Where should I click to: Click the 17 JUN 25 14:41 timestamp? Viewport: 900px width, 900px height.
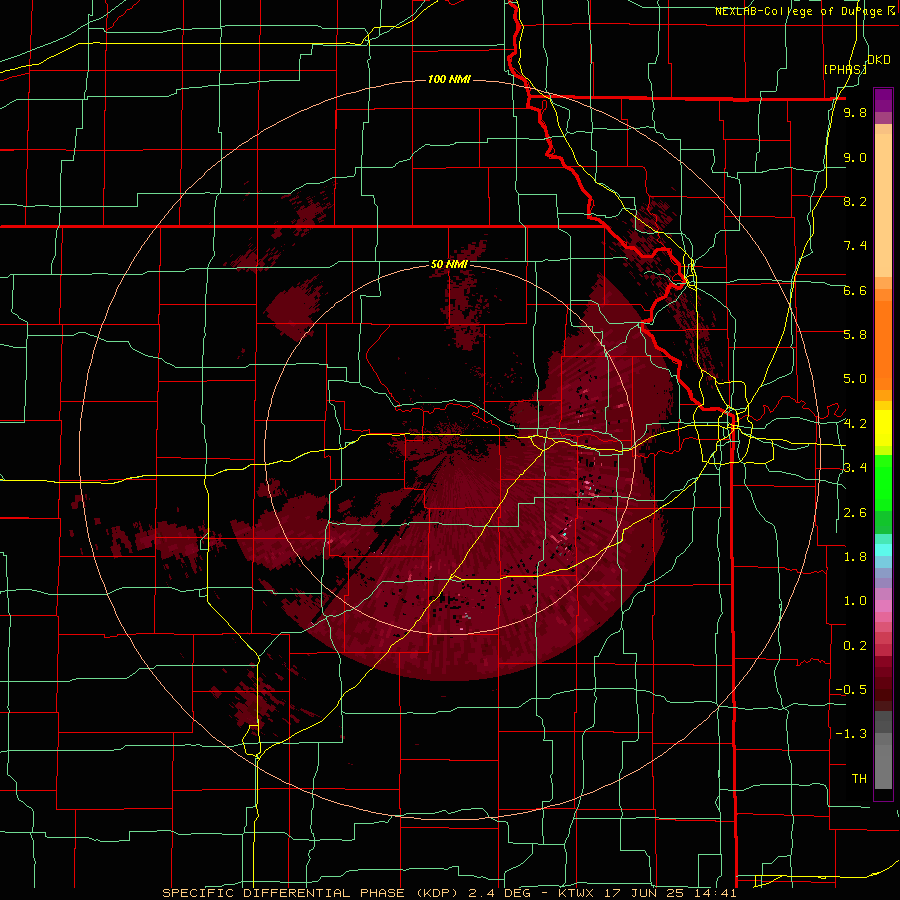(x=670, y=893)
